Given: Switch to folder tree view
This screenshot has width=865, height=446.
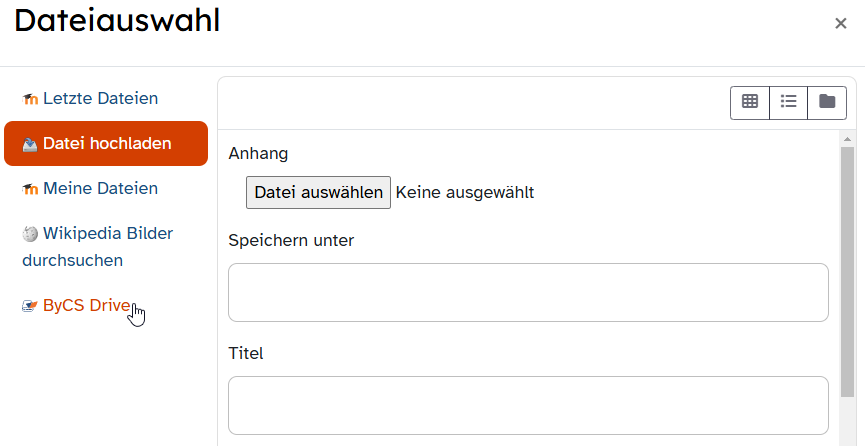Looking at the screenshot, I should [x=827, y=102].
